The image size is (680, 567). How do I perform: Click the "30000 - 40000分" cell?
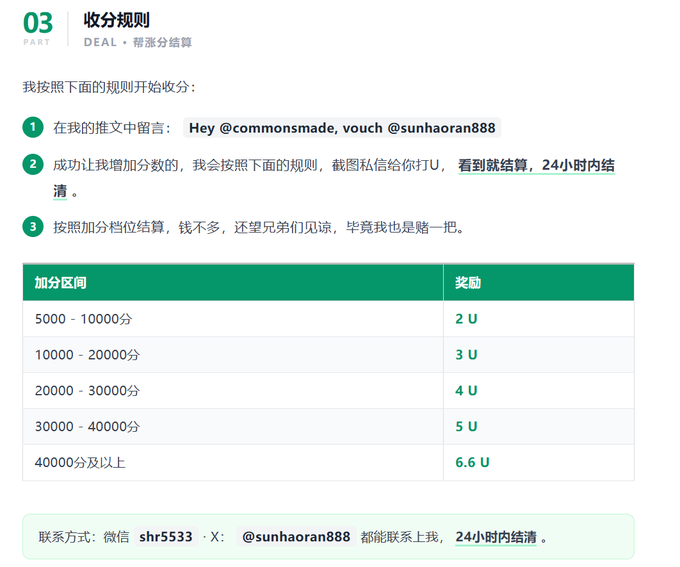pyautogui.click(x=233, y=426)
